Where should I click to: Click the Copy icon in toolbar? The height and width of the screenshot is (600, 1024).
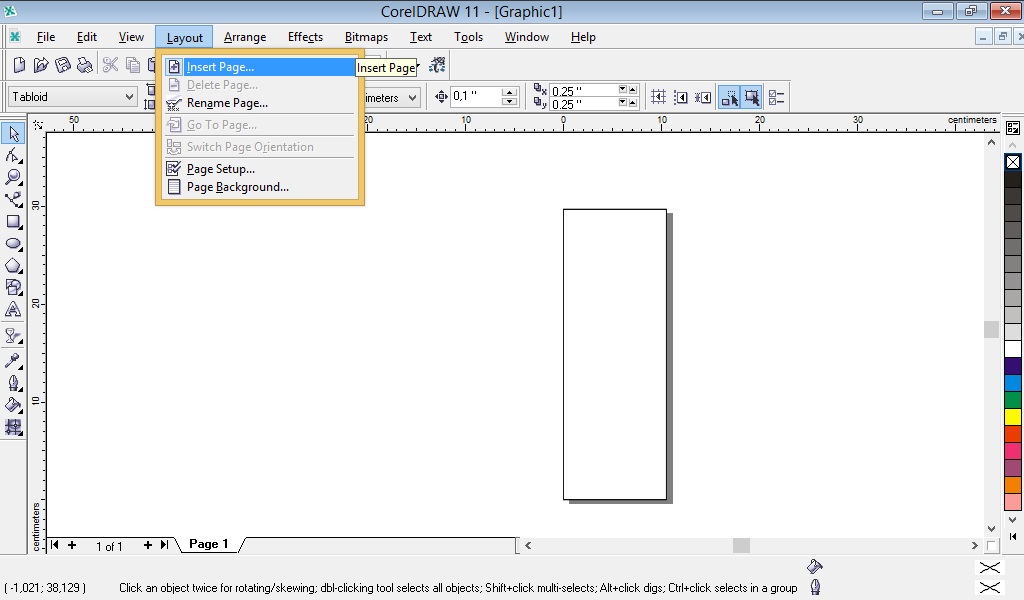(133, 65)
